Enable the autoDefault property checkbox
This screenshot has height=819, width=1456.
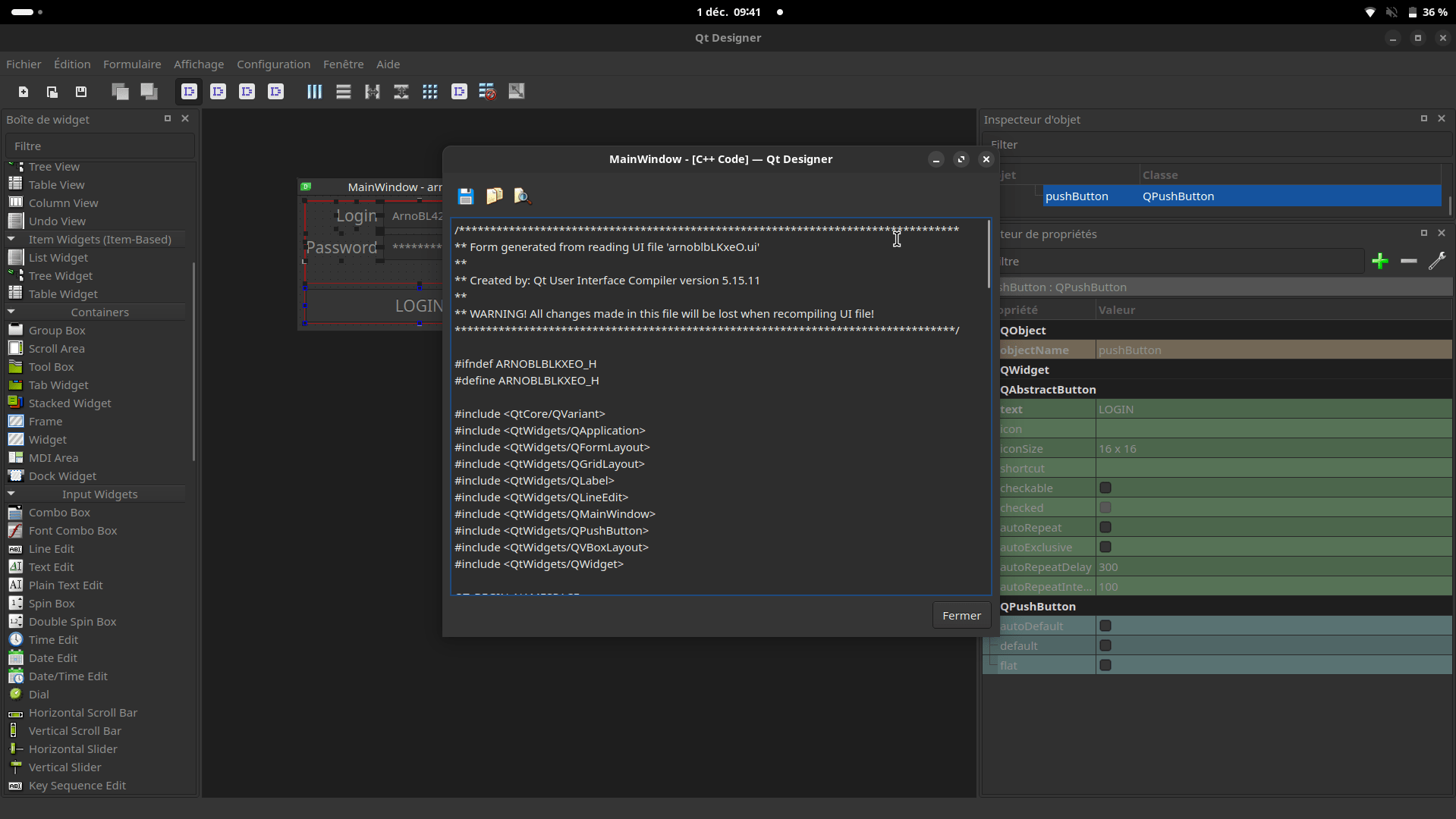pos(1105,626)
